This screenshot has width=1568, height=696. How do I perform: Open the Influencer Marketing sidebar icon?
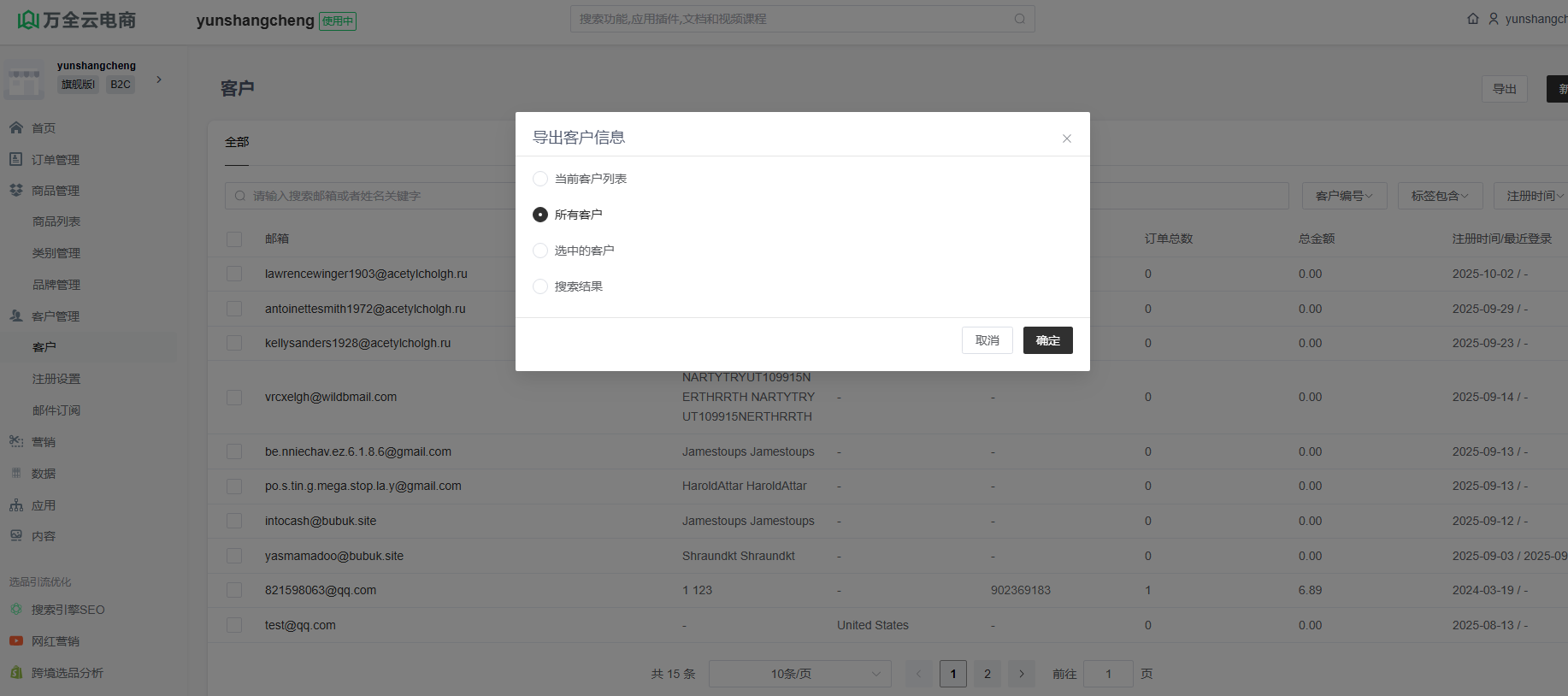coord(16,641)
